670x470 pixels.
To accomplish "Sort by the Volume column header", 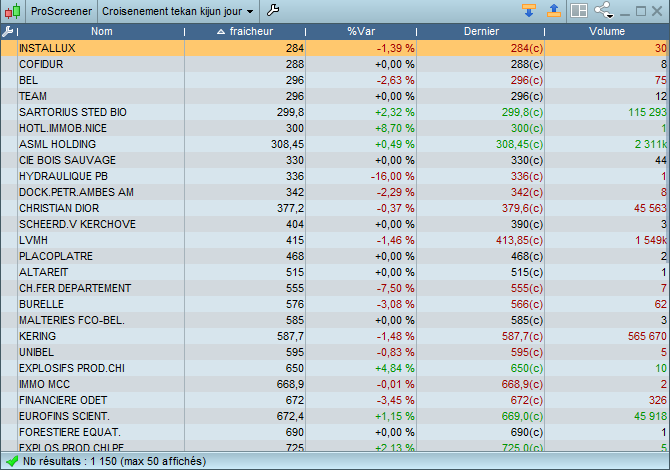I will coord(607,31).
